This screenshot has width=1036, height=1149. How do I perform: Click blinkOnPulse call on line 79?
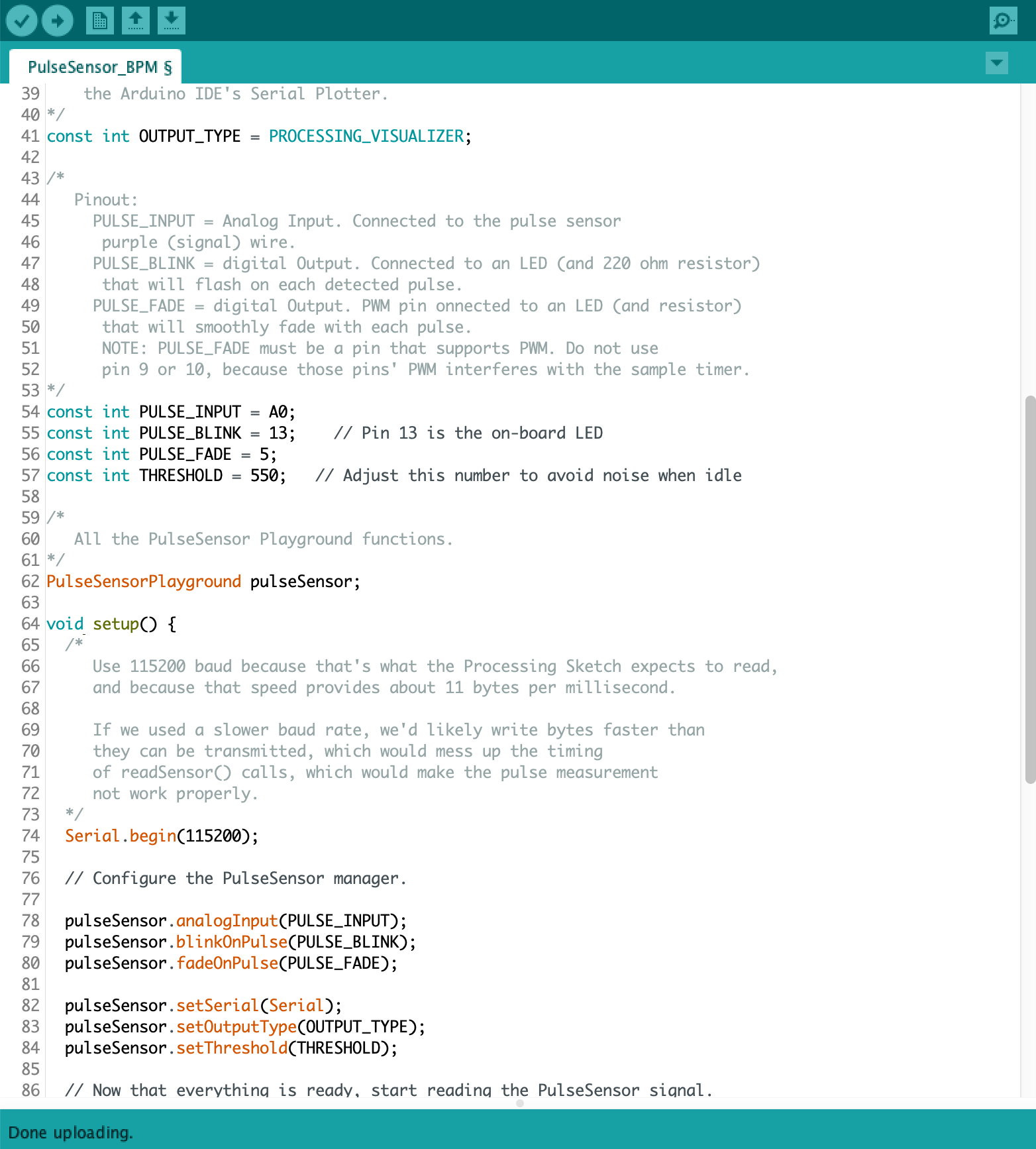click(232, 942)
